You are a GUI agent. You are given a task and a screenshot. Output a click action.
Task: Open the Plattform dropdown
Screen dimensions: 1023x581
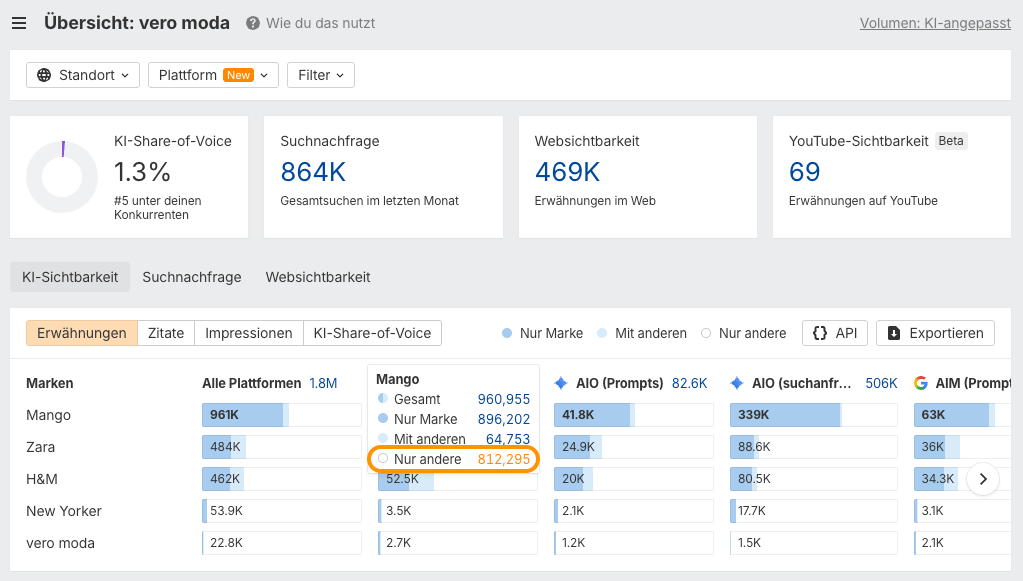coord(213,75)
